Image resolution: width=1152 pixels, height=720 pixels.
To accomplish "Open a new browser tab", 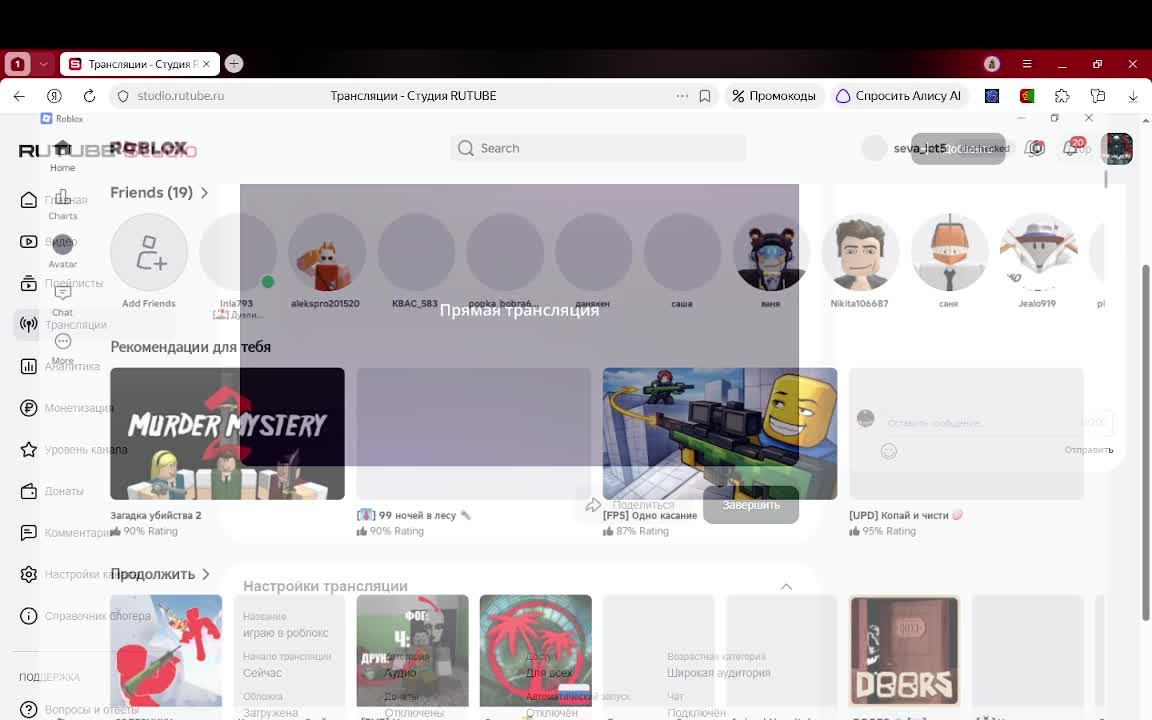I will pyautogui.click(x=234, y=64).
